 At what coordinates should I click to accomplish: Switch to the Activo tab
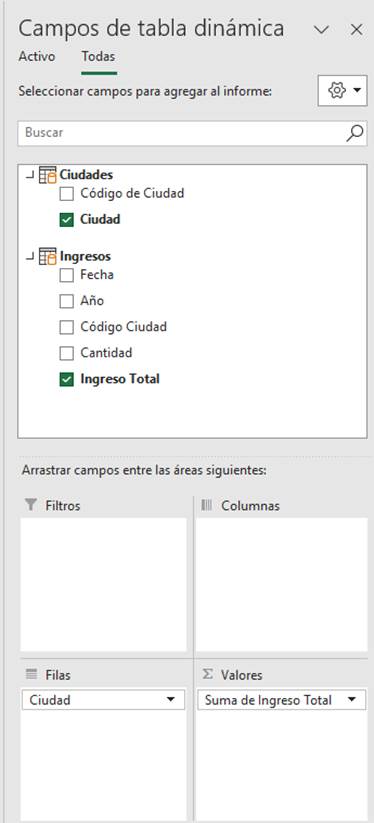click(37, 57)
